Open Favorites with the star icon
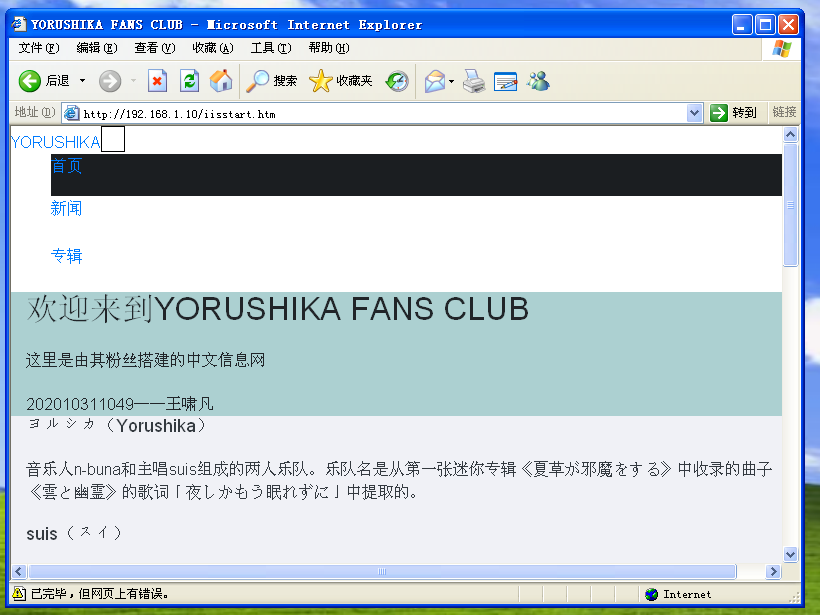The image size is (820, 615). (x=321, y=81)
